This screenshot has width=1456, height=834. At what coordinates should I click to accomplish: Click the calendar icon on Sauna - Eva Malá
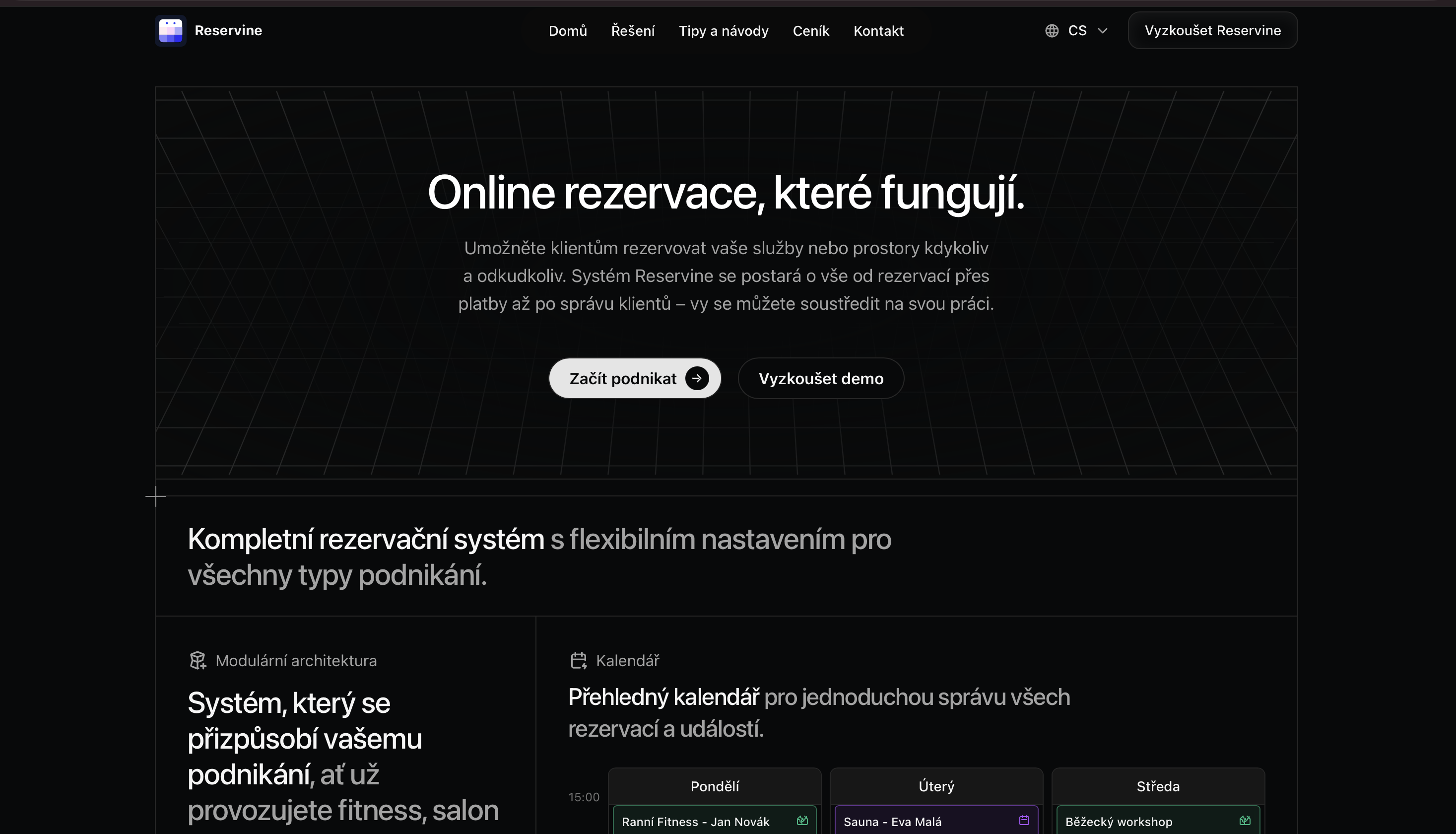pos(1024,820)
